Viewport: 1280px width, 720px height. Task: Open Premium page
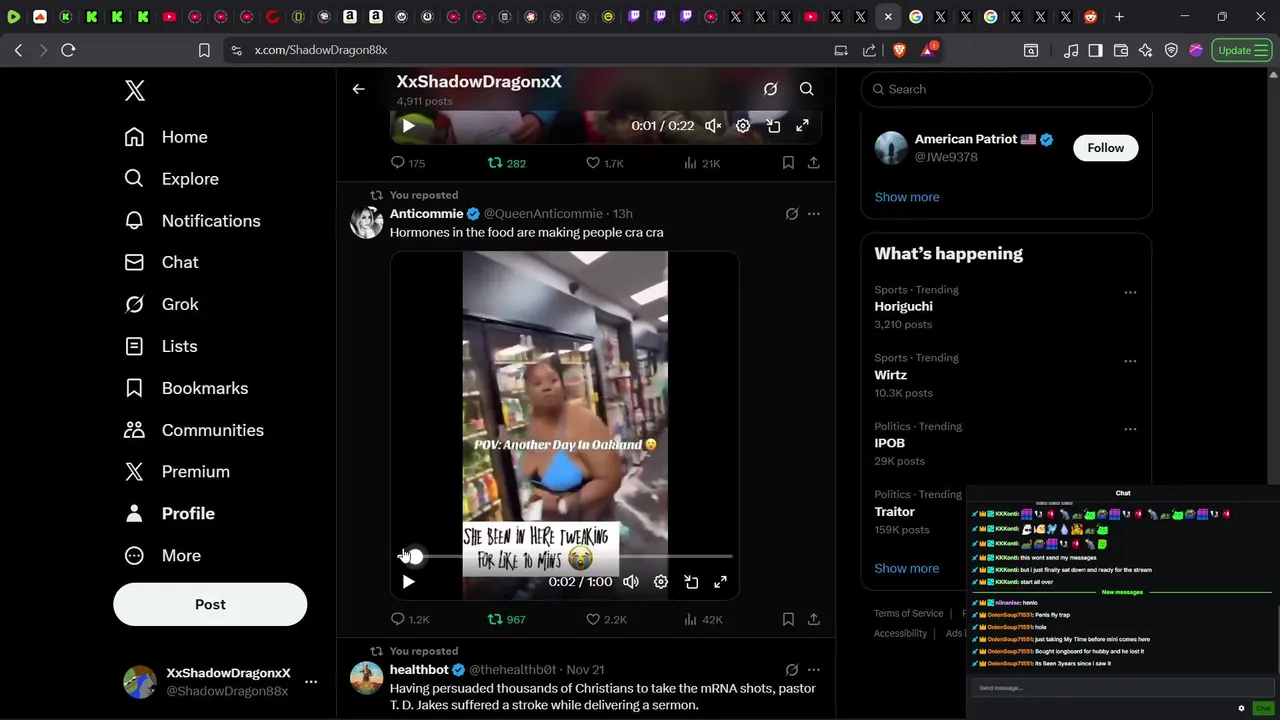(x=176, y=471)
